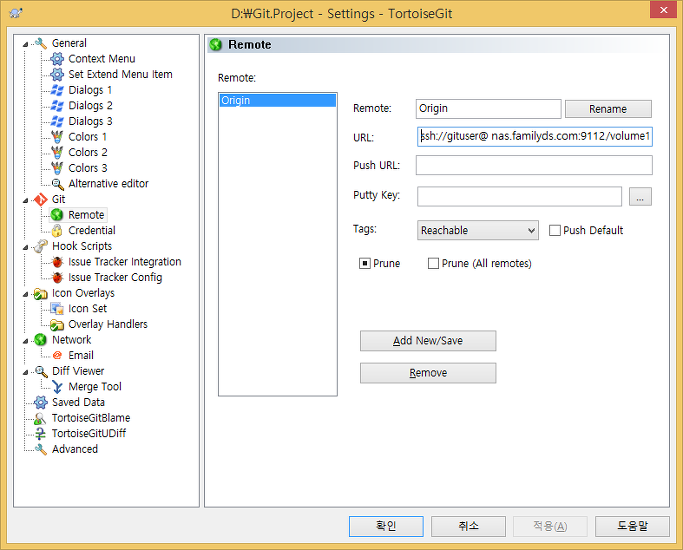Viewport: 683px width, 550px height.
Task: Click the Colors 3 palette icon
Action: tap(57, 168)
